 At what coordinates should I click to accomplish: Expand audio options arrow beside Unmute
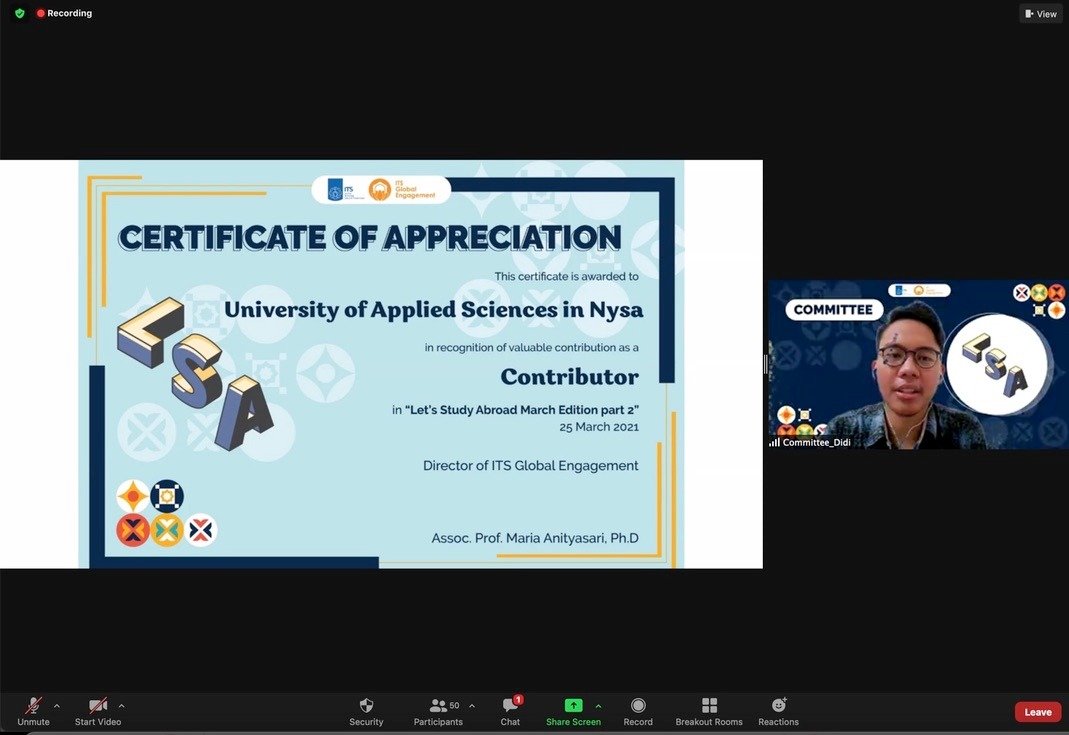click(x=57, y=705)
